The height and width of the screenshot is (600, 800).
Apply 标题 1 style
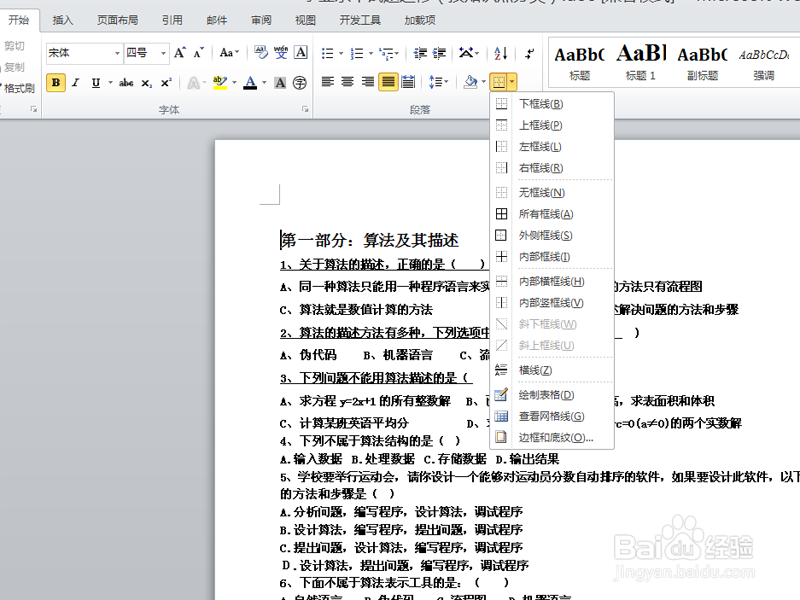641,62
